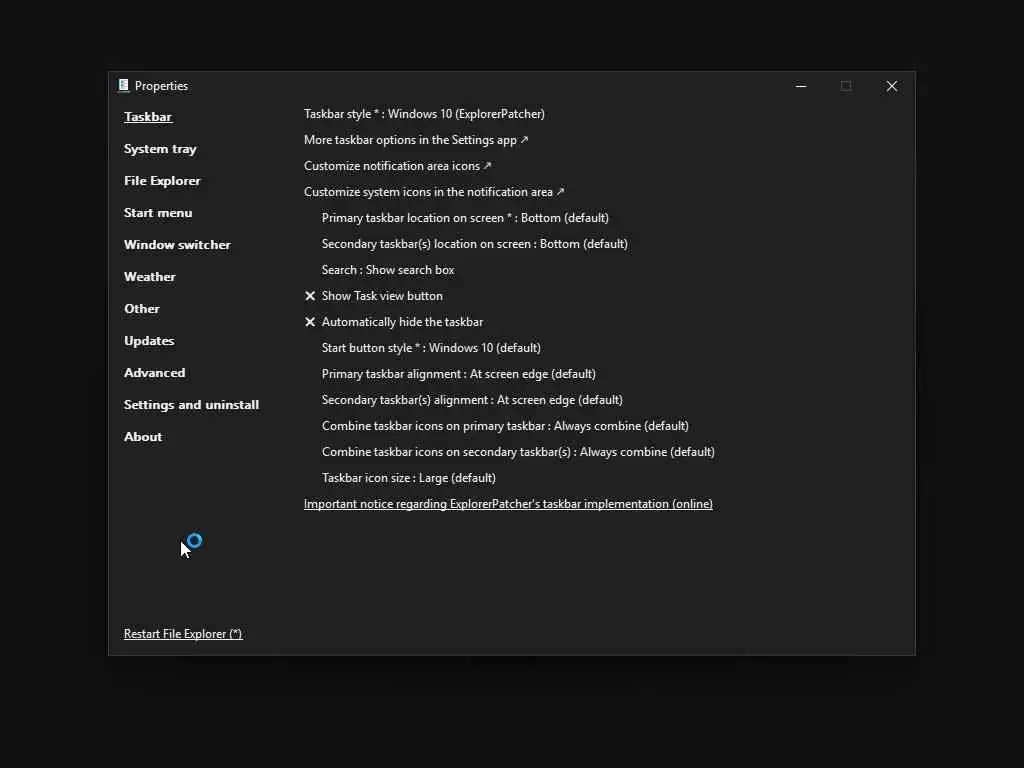The width and height of the screenshot is (1024, 768).
Task: Open the Weather section
Action: 150,277
